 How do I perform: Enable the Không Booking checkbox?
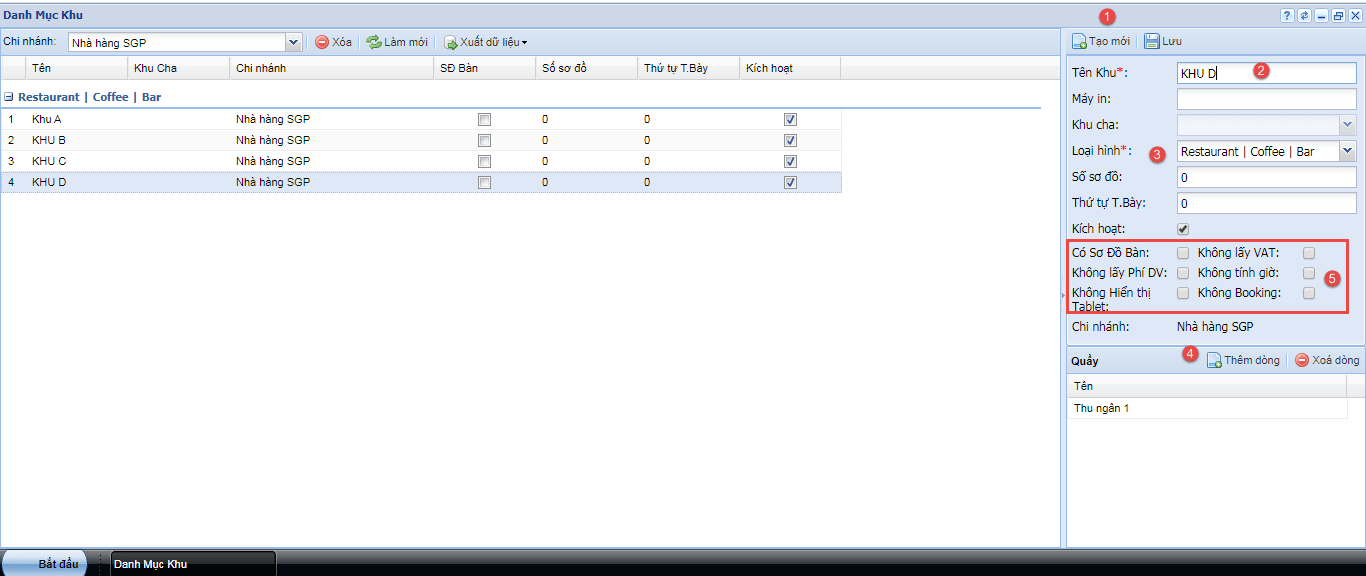click(x=1309, y=293)
